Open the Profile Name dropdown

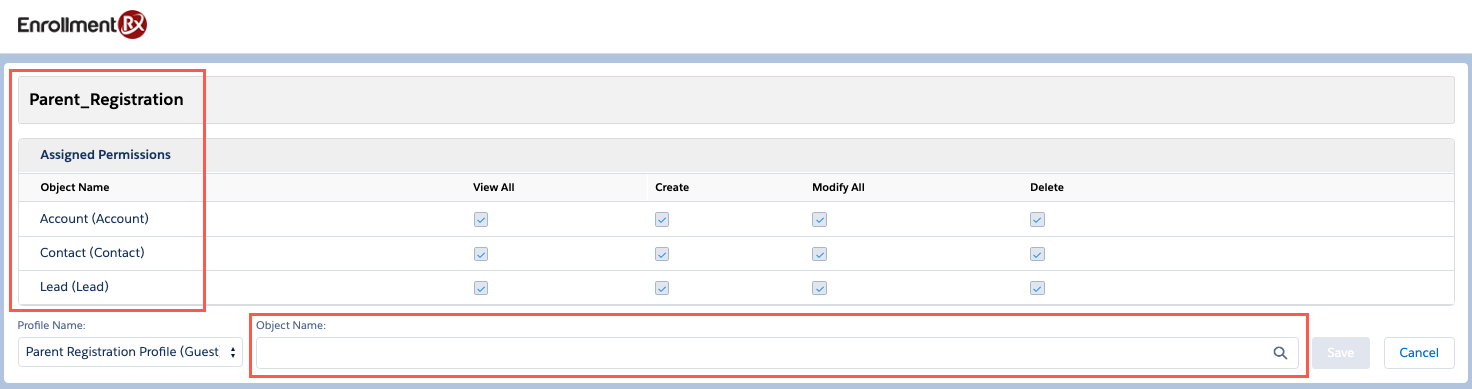coord(130,352)
